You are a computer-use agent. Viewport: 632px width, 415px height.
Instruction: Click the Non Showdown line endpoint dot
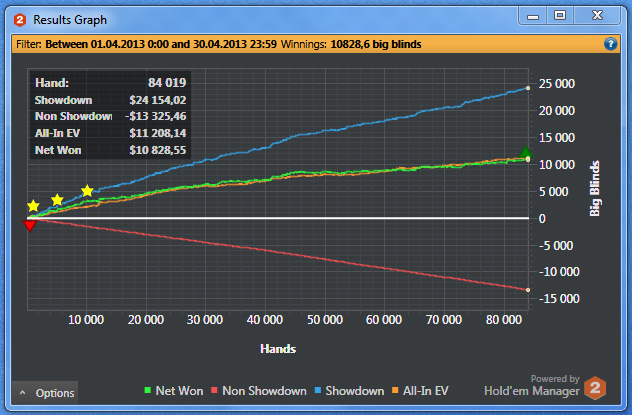(528, 290)
